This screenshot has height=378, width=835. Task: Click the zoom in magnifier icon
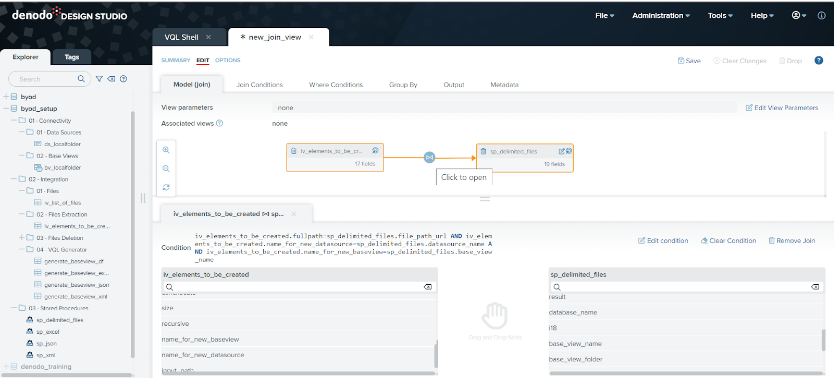coord(166,150)
